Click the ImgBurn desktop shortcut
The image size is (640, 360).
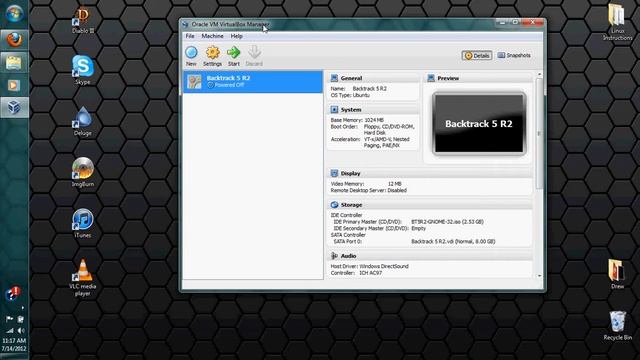83,172
